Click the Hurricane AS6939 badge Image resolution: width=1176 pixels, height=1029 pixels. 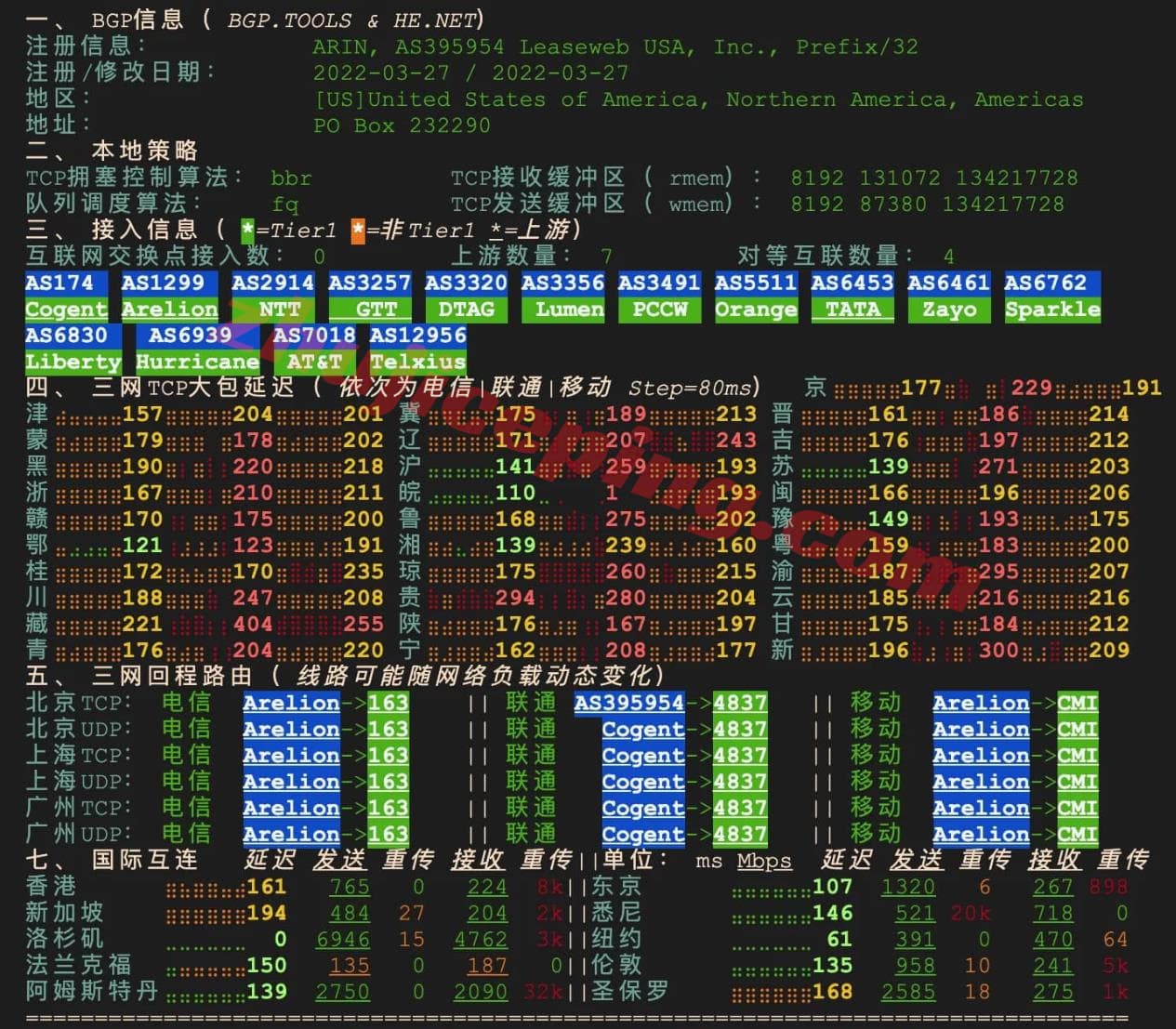198,349
